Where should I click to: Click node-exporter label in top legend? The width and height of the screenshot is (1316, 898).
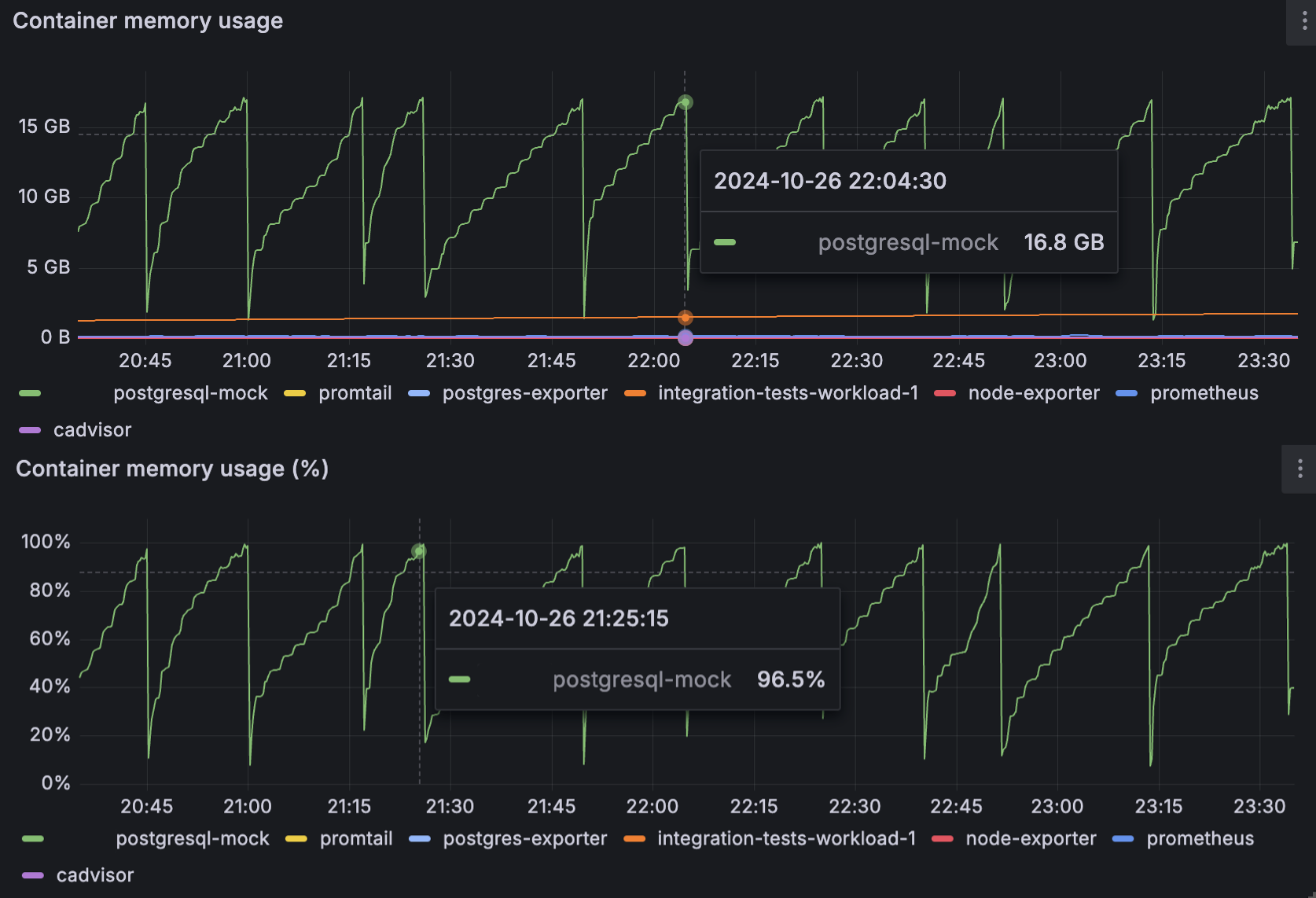coord(1033,393)
